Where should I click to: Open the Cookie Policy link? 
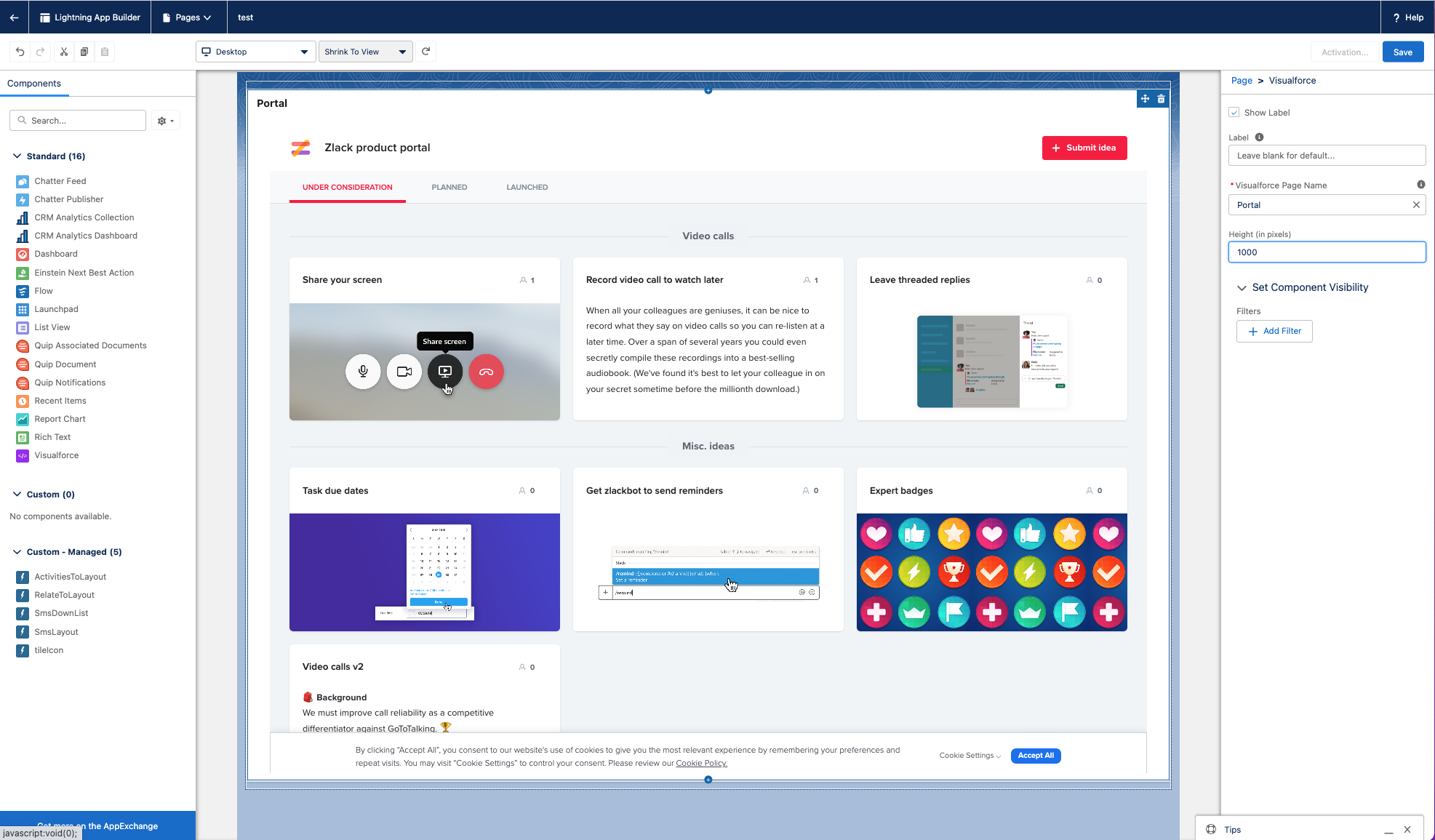(701, 764)
